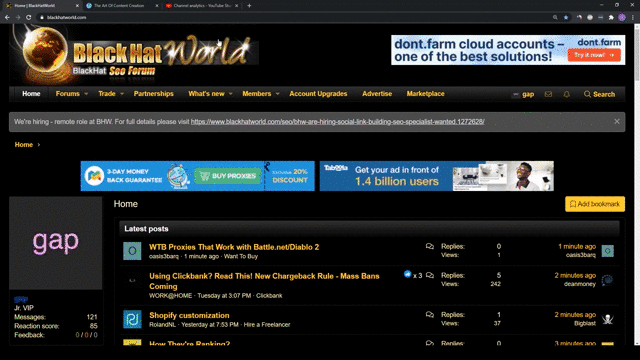Image resolution: width=640 pixels, height=360 pixels.
Task: Click replies icon on WTB Proxies row
Action: (x=429, y=247)
